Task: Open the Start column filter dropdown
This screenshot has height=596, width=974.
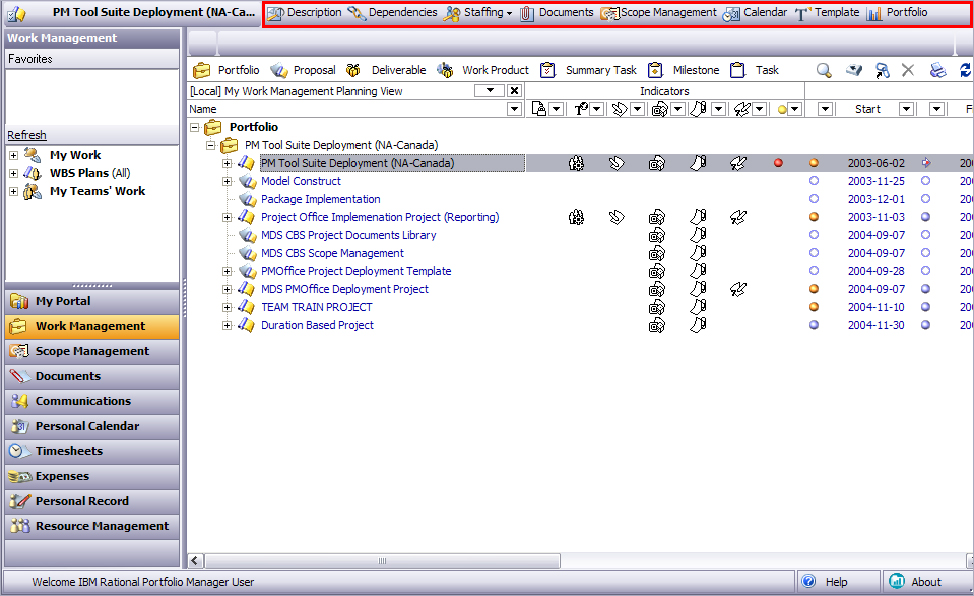Action: 906,109
